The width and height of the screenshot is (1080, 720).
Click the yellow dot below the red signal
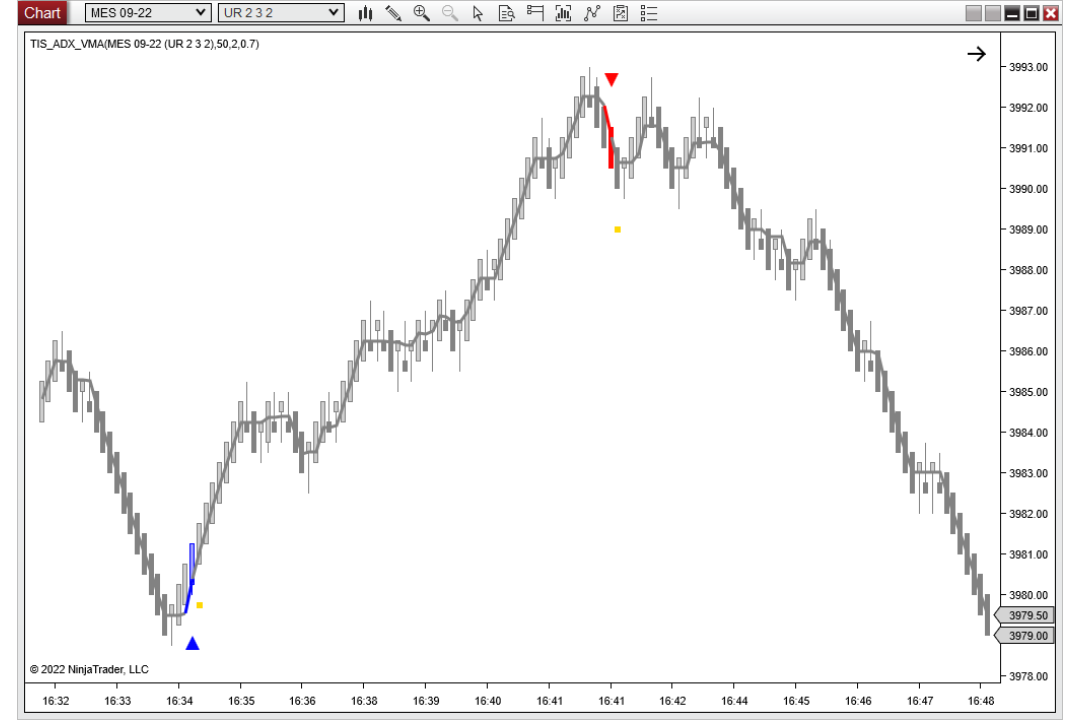(618, 229)
